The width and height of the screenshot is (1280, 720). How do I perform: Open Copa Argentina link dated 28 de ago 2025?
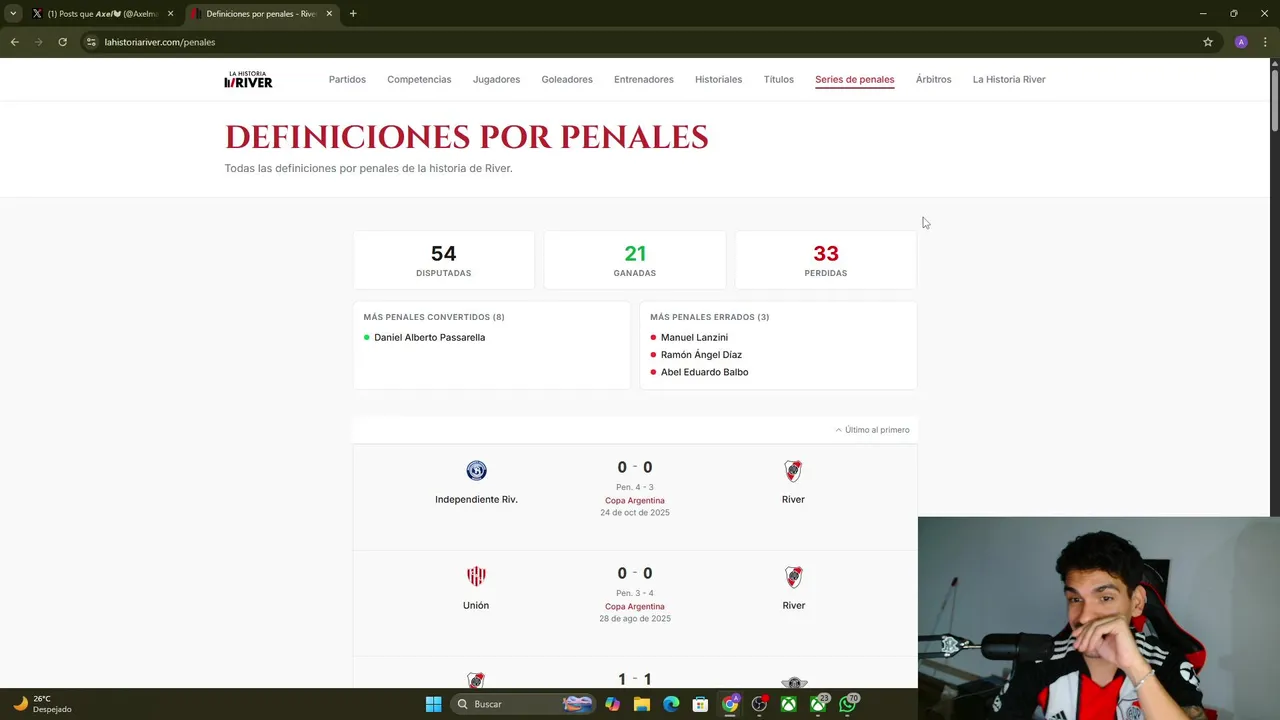pos(634,606)
